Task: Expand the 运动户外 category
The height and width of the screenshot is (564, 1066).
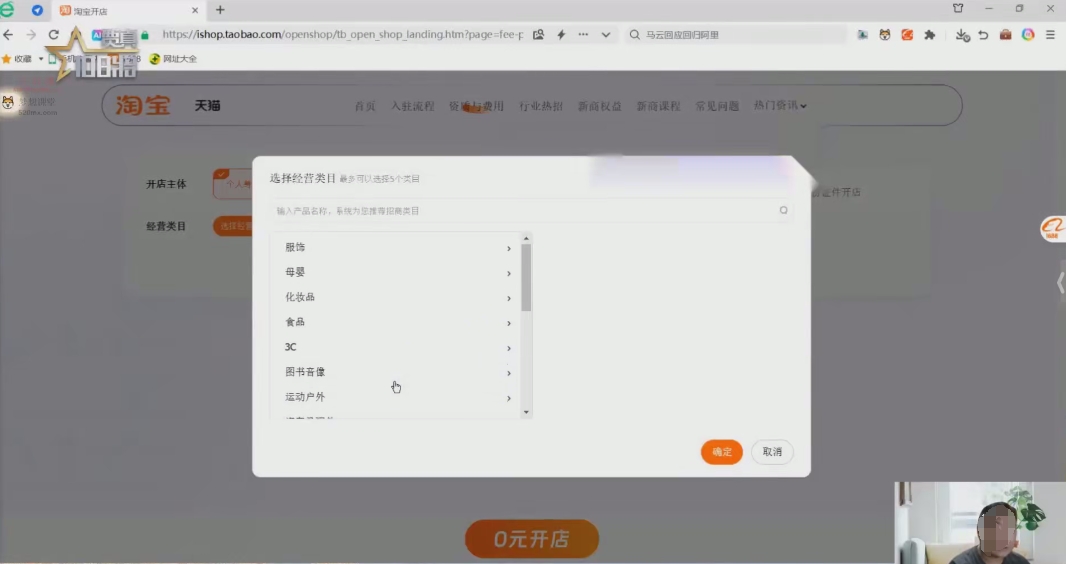Action: coord(397,397)
